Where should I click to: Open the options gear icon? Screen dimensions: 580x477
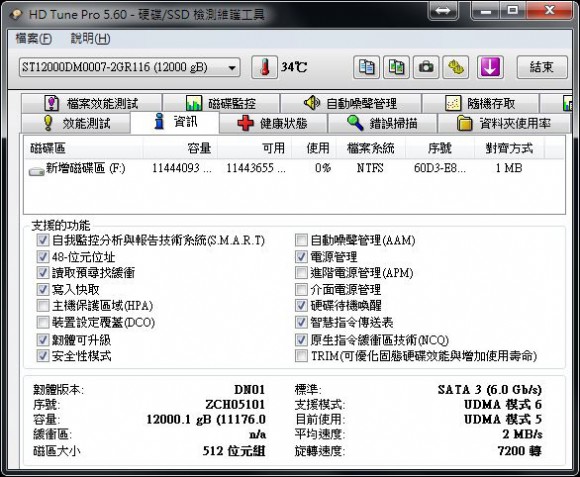[456, 67]
